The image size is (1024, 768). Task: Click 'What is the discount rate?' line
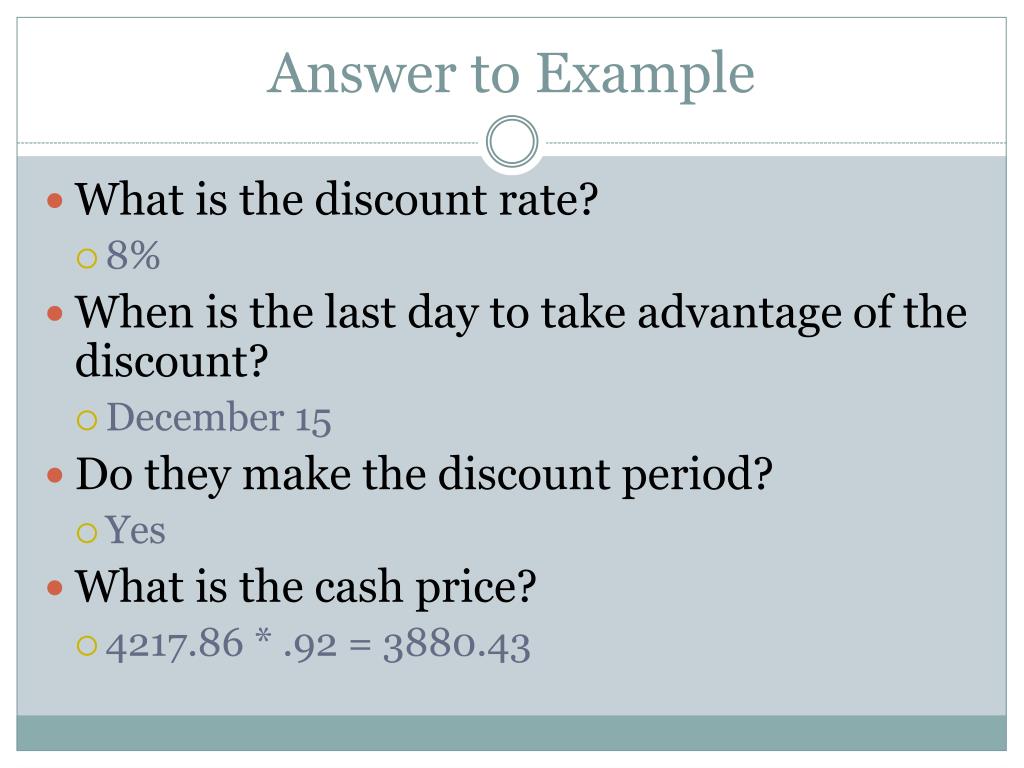336,199
